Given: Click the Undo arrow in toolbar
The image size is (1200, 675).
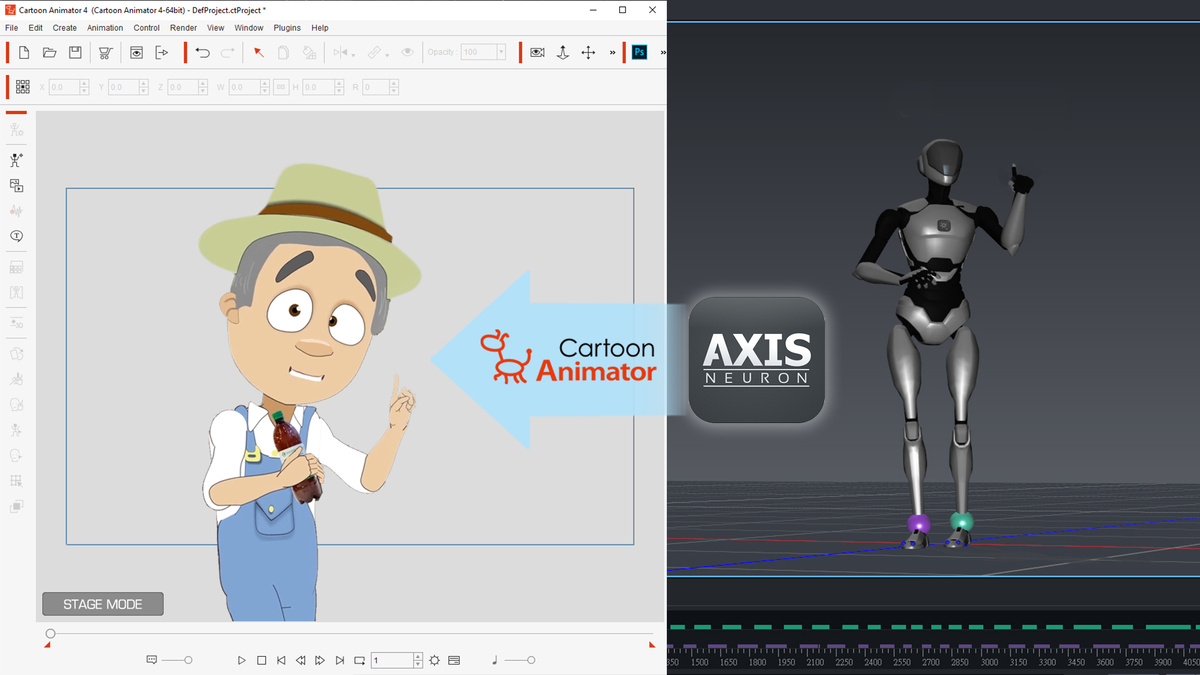Looking at the screenshot, I should (203, 52).
